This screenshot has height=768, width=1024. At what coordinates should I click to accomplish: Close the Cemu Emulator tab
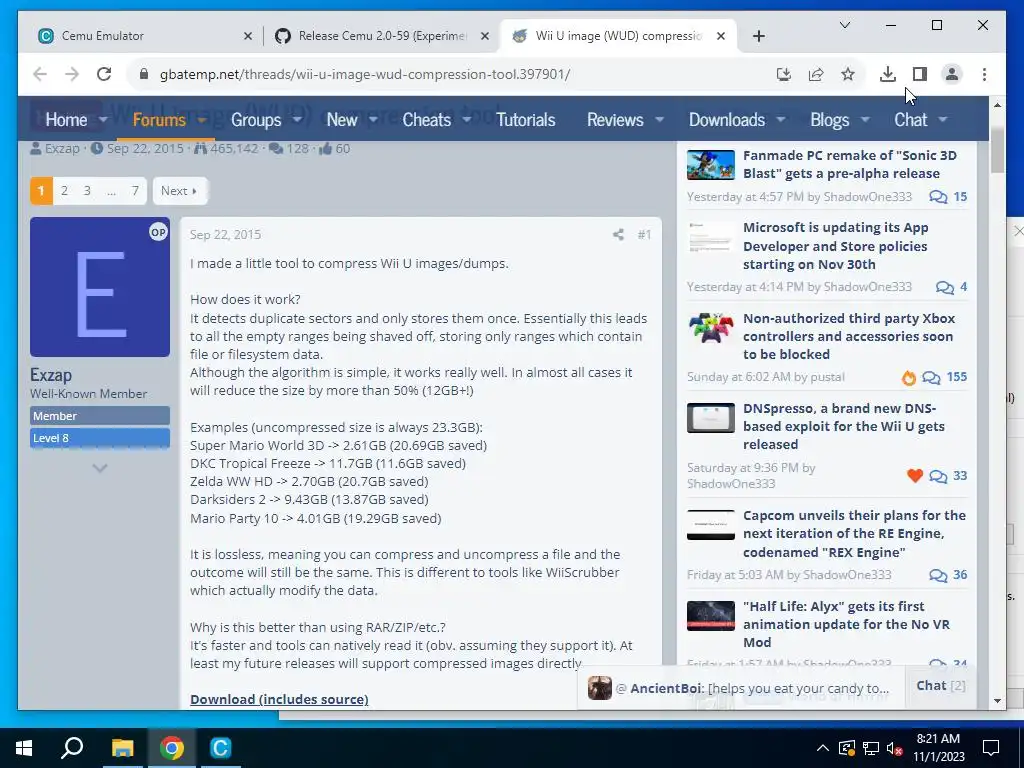click(248, 36)
